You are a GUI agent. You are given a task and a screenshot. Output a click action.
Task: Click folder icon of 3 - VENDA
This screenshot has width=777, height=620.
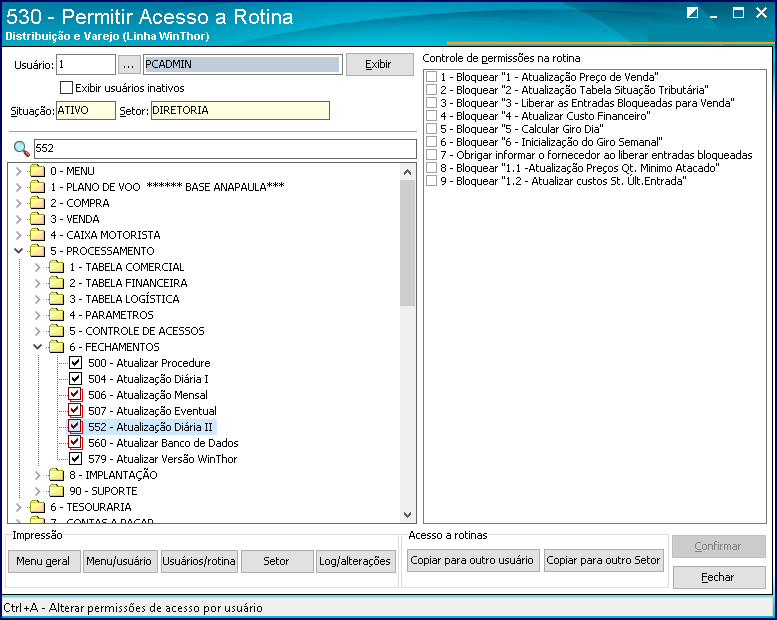tap(37, 219)
